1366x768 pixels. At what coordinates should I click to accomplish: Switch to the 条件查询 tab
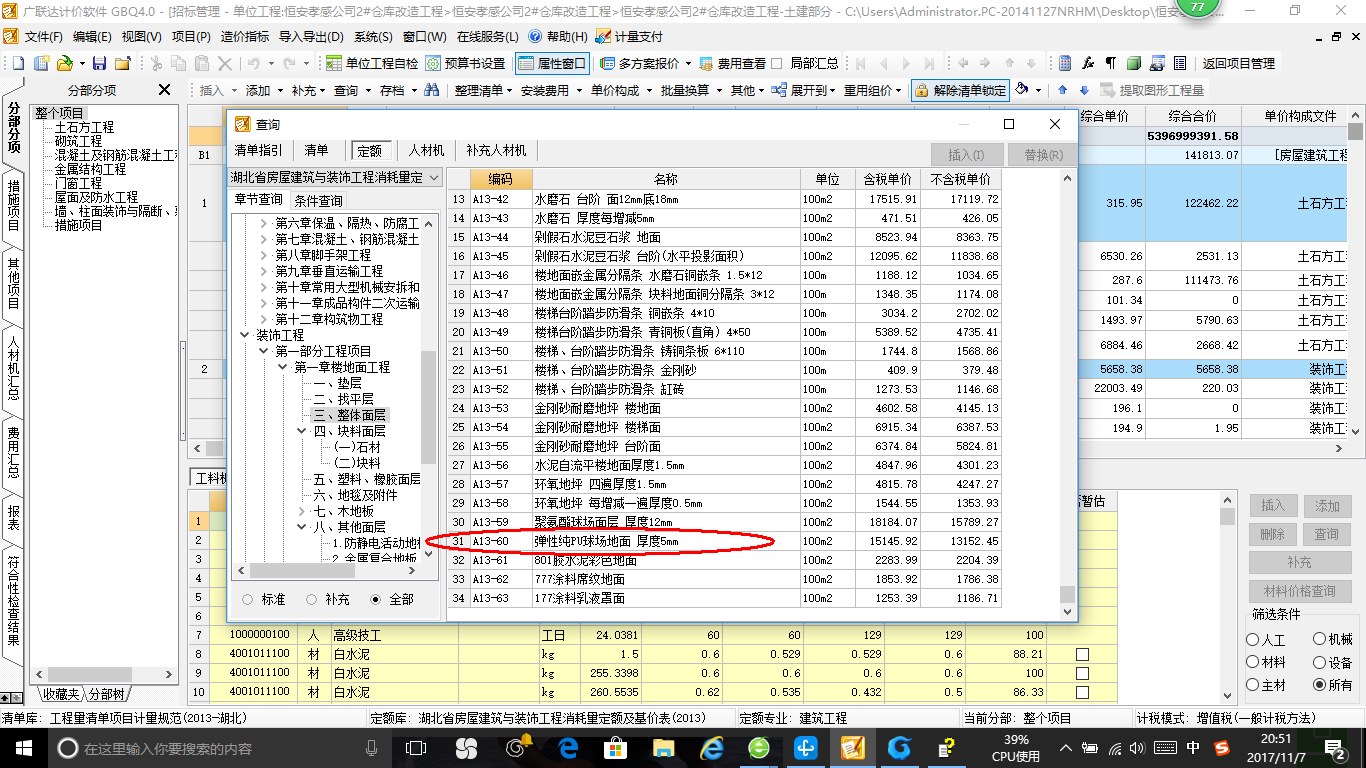point(319,199)
